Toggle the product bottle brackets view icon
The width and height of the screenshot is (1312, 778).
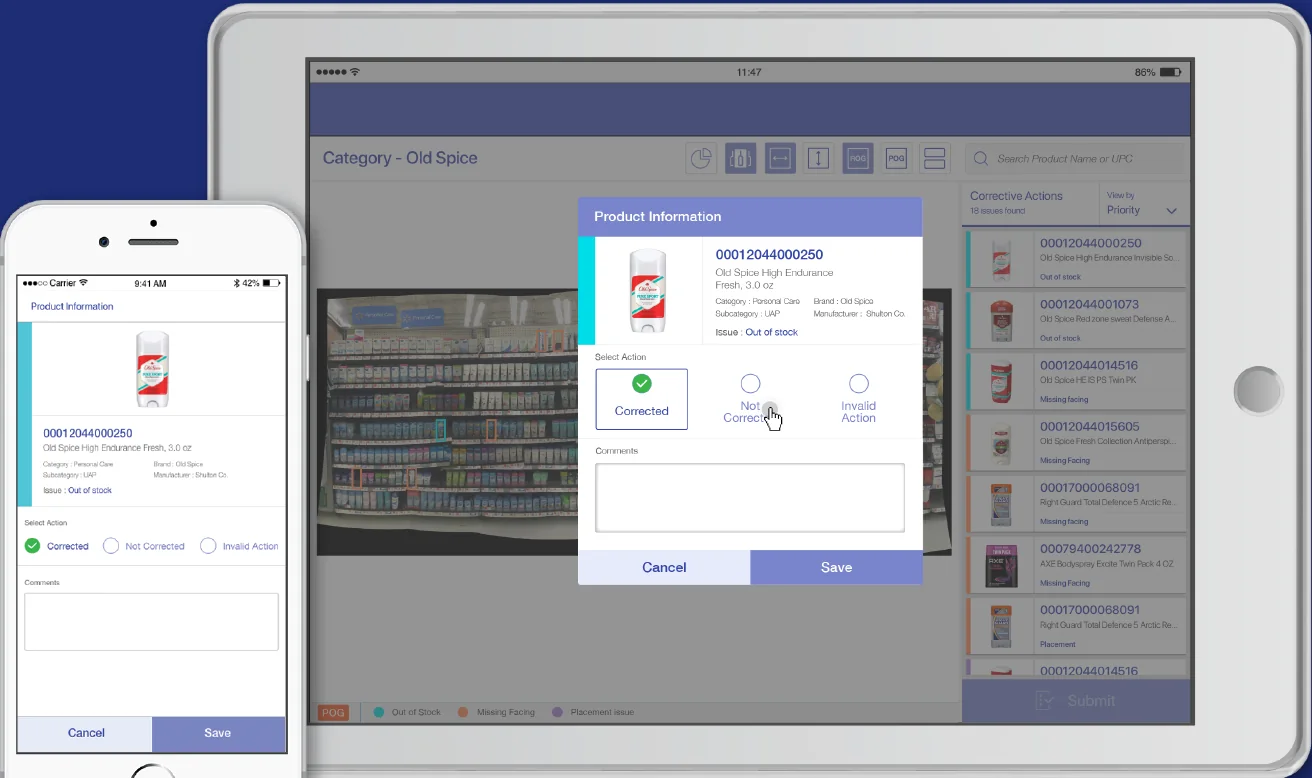pyautogui.click(x=740, y=158)
